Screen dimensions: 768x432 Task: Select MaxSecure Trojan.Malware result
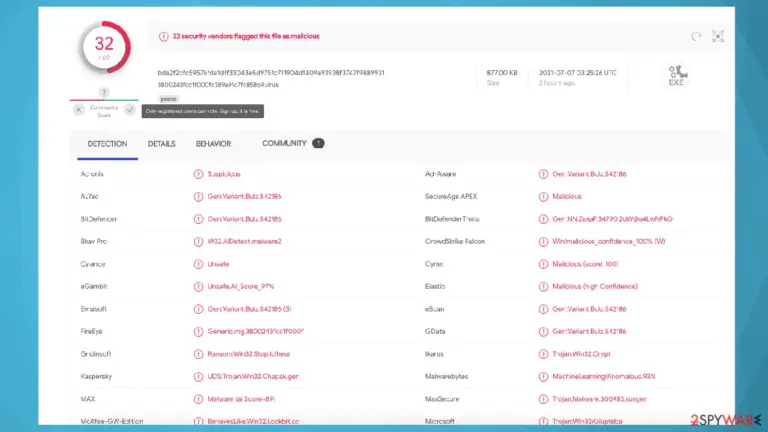coord(600,399)
